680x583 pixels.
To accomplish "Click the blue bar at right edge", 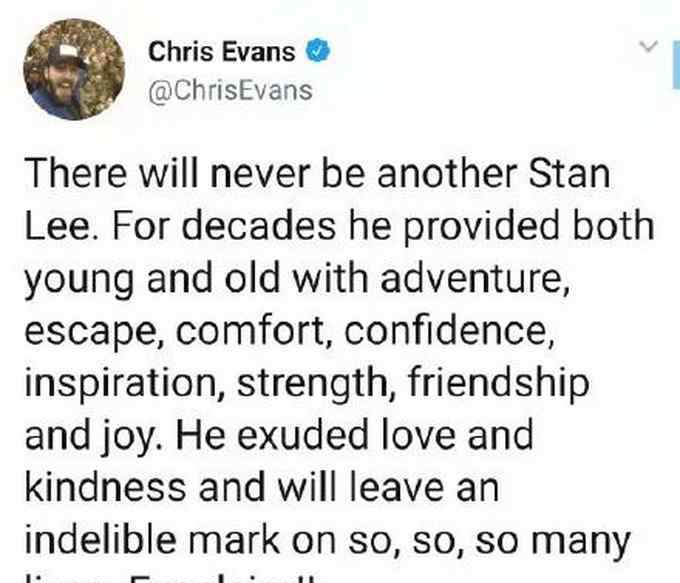I will tap(677, 65).
